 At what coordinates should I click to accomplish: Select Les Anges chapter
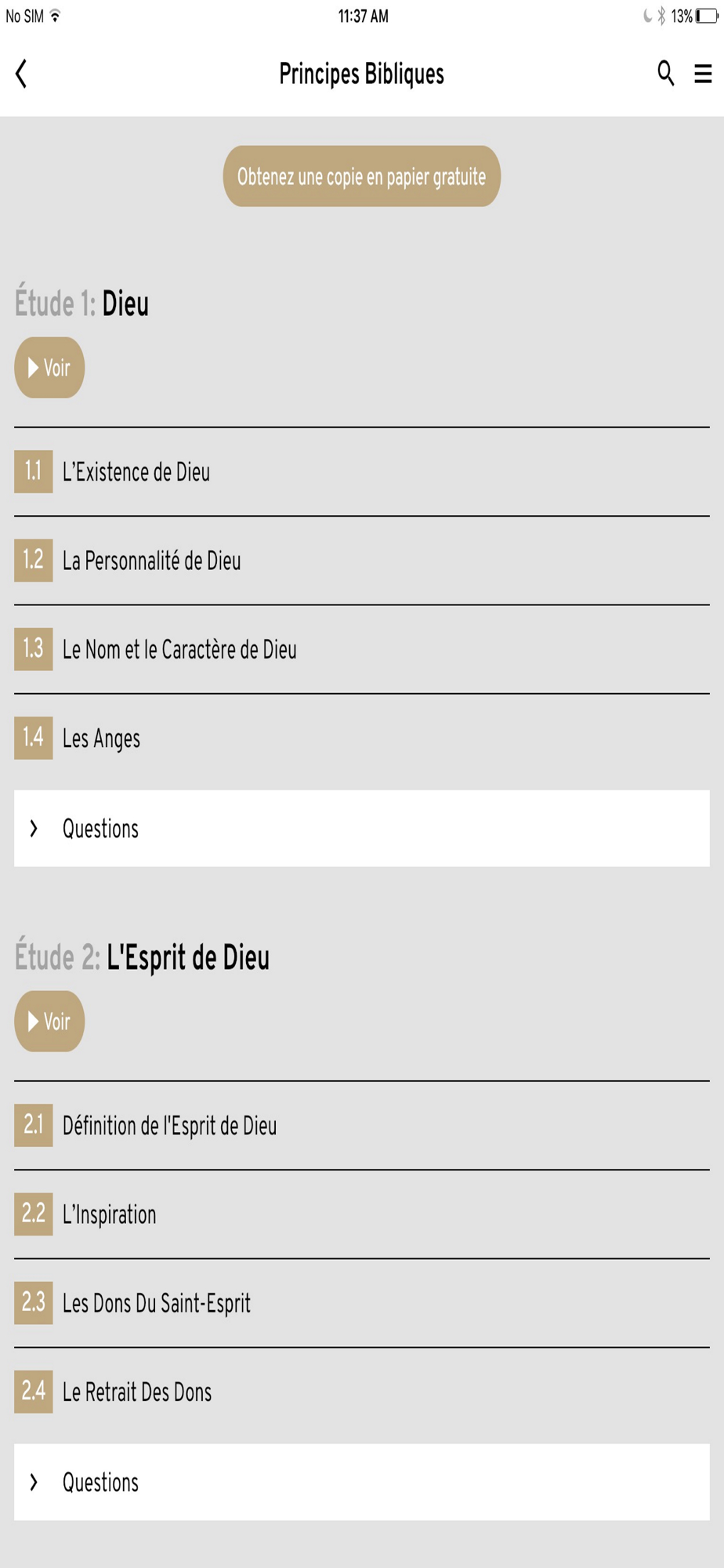[362, 739]
